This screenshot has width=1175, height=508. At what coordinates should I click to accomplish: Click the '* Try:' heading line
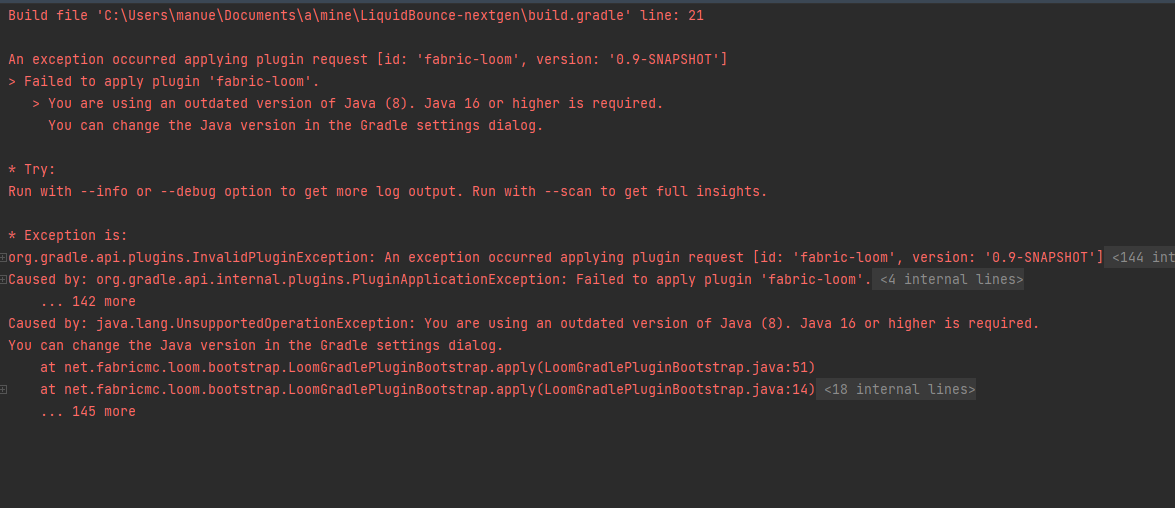pos(32,170)
